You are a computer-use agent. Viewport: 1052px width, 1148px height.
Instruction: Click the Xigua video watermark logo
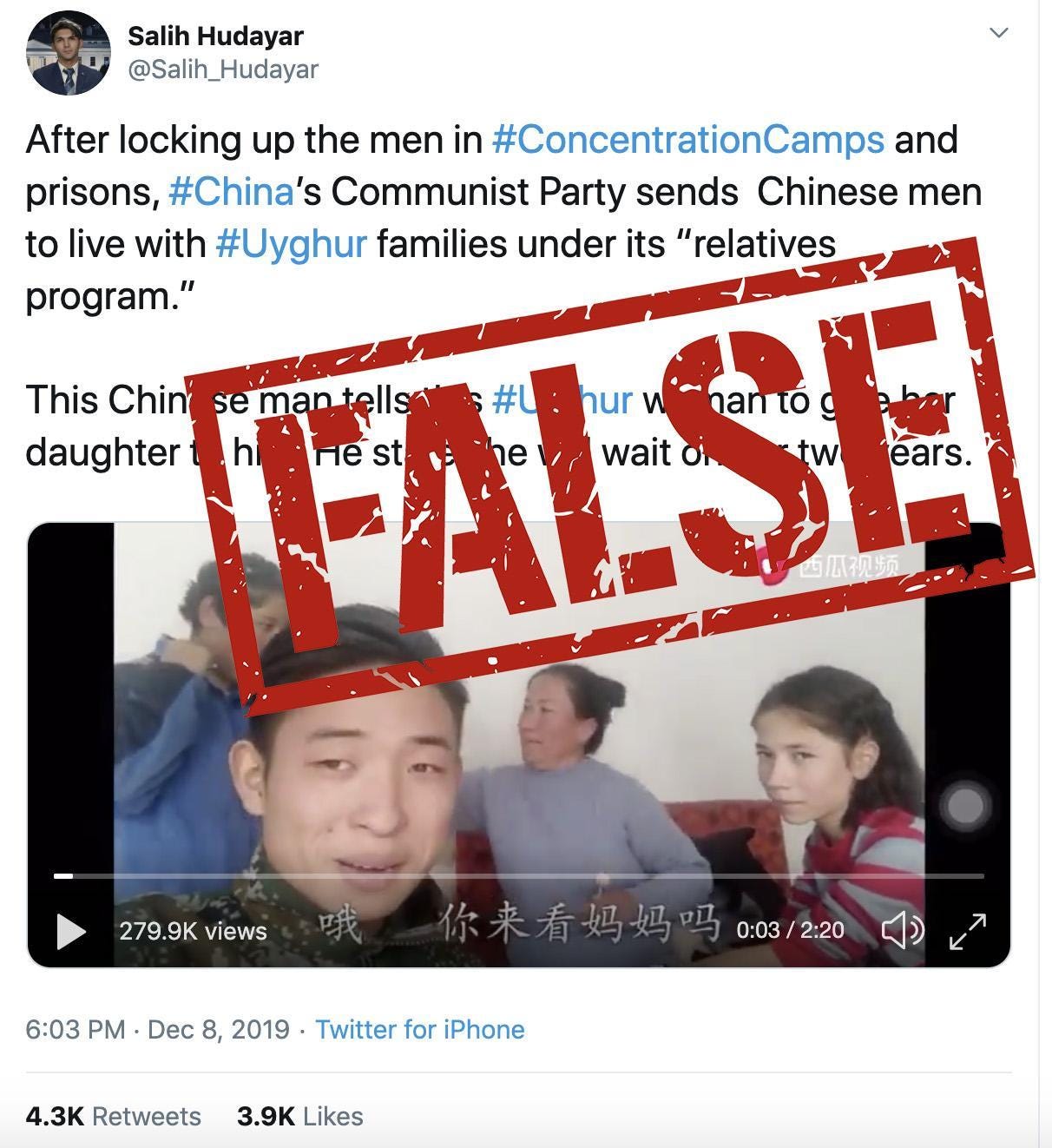click(x=829, y=566)
